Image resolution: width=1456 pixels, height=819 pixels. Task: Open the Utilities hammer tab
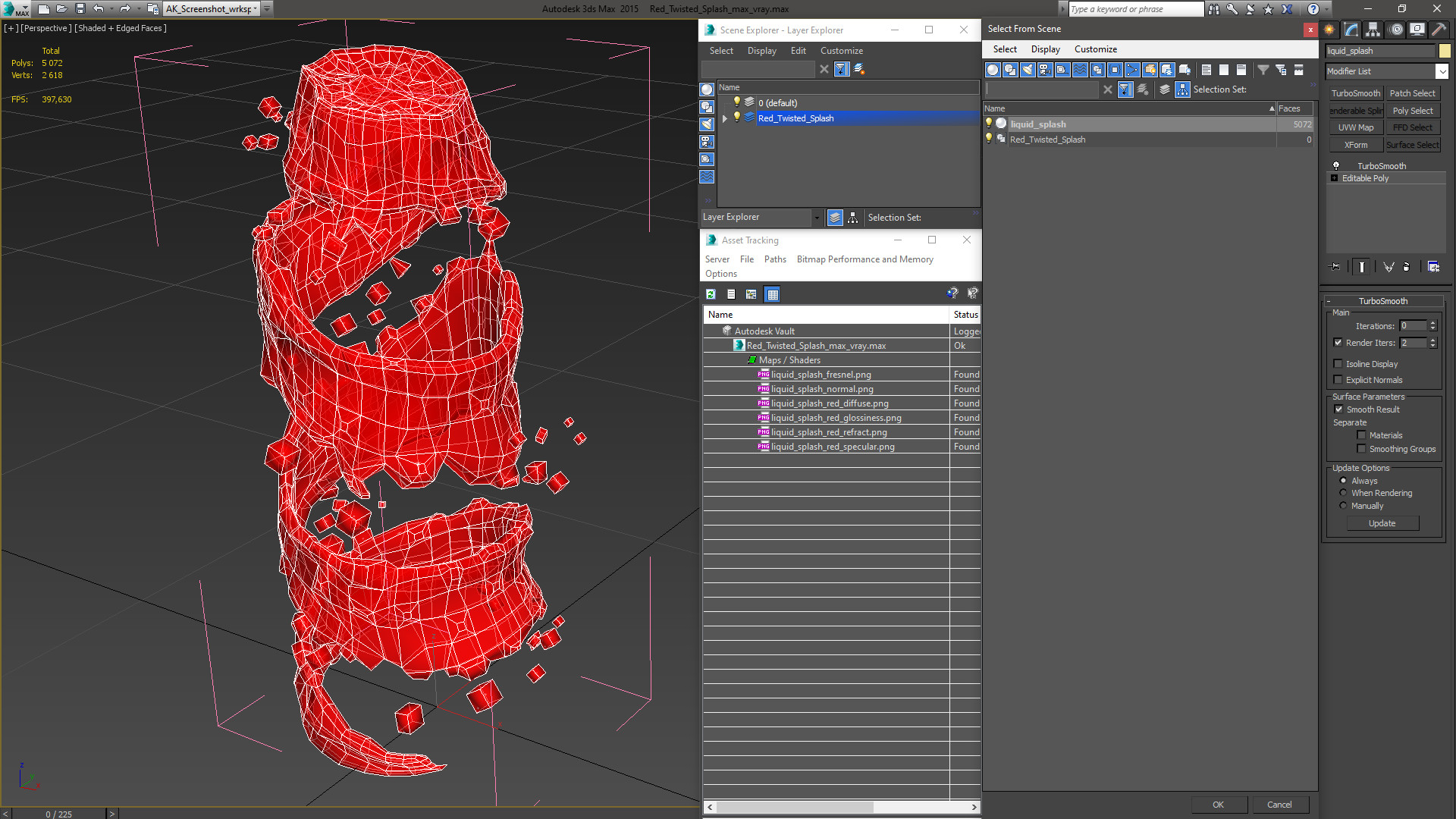click(x=1439, y=30)
